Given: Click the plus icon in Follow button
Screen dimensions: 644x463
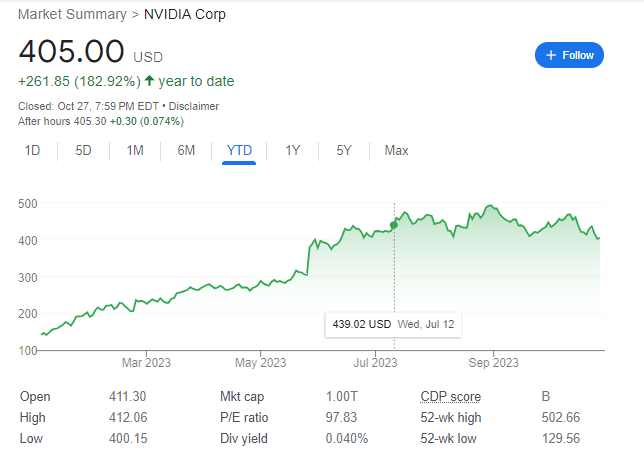Looking at the screenshot, I should [x=551, y=55].
